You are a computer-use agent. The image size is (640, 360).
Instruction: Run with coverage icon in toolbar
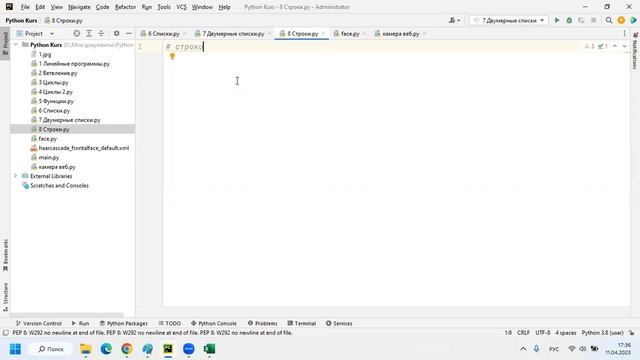[x=581, y=20]
